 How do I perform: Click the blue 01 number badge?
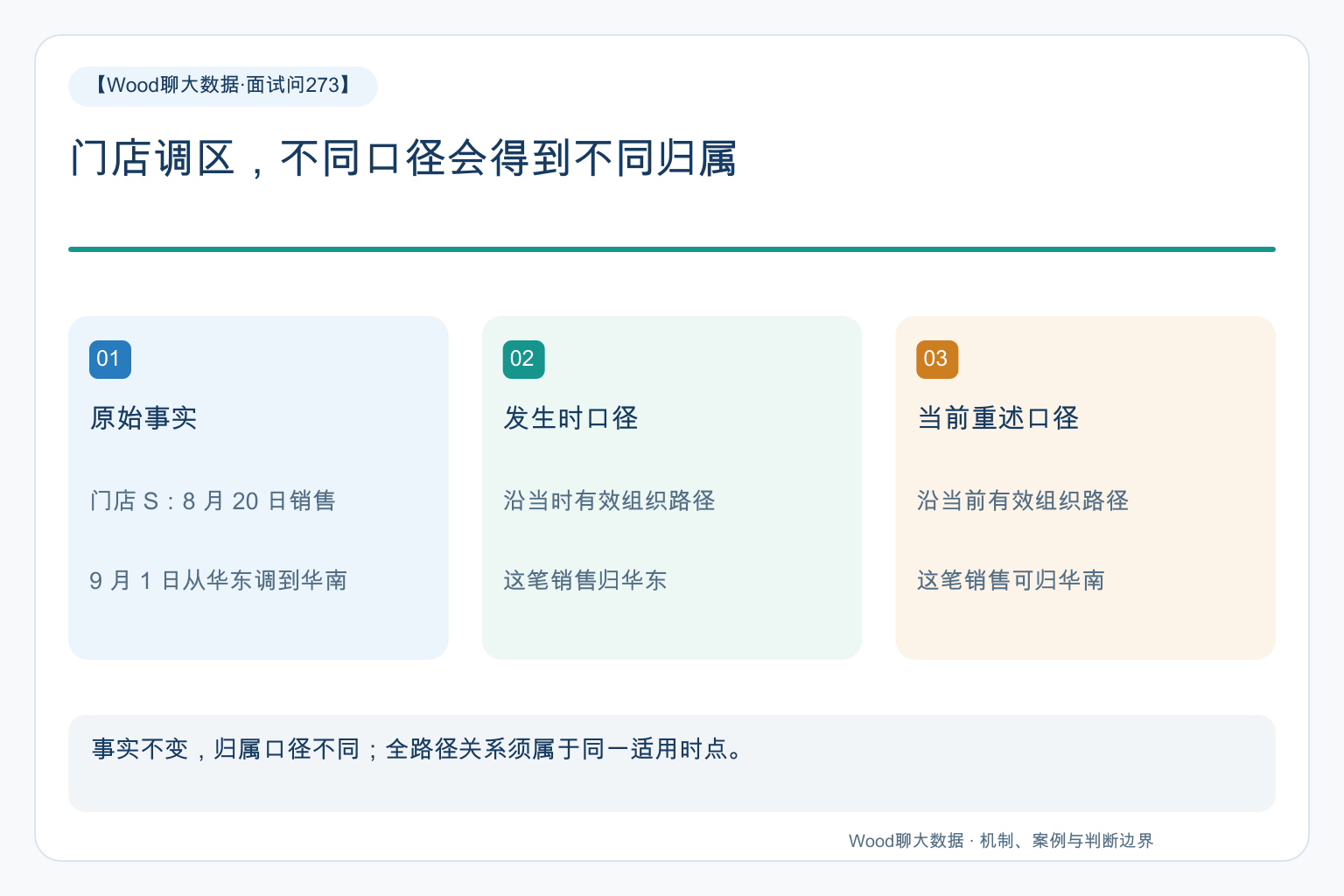coord(110,360)
